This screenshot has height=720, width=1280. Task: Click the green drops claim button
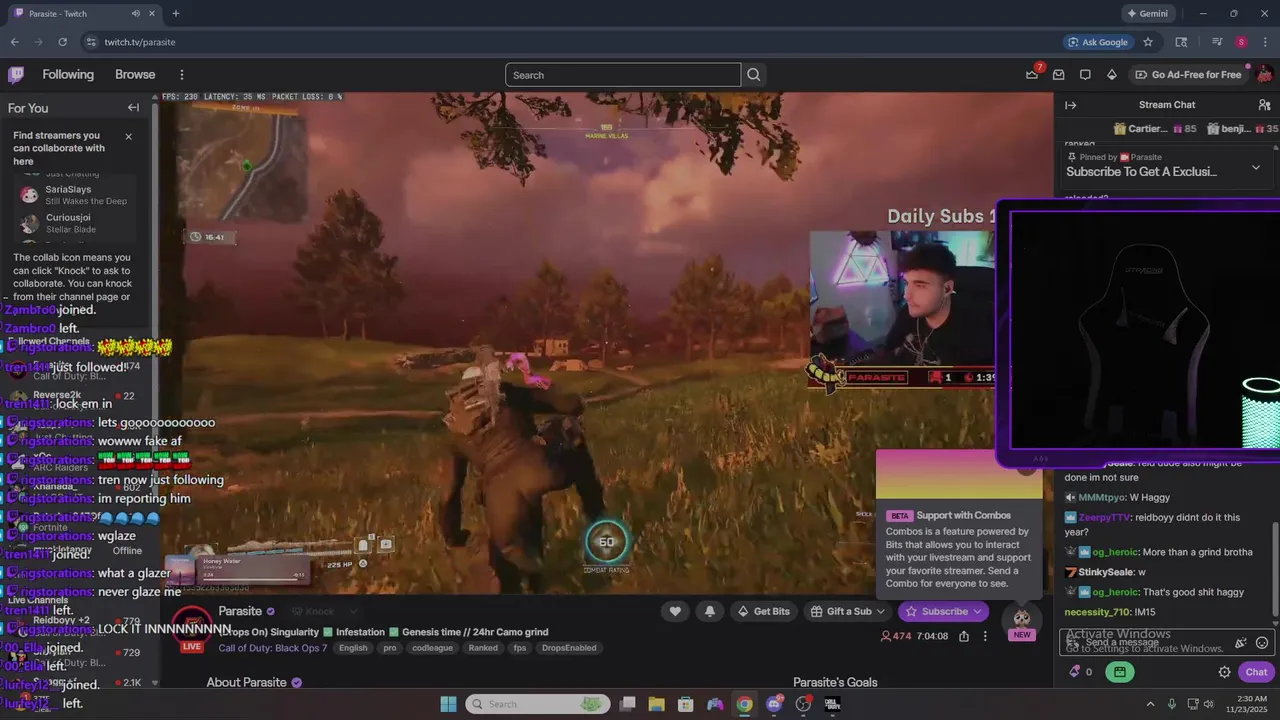(x=1120, y=672)
